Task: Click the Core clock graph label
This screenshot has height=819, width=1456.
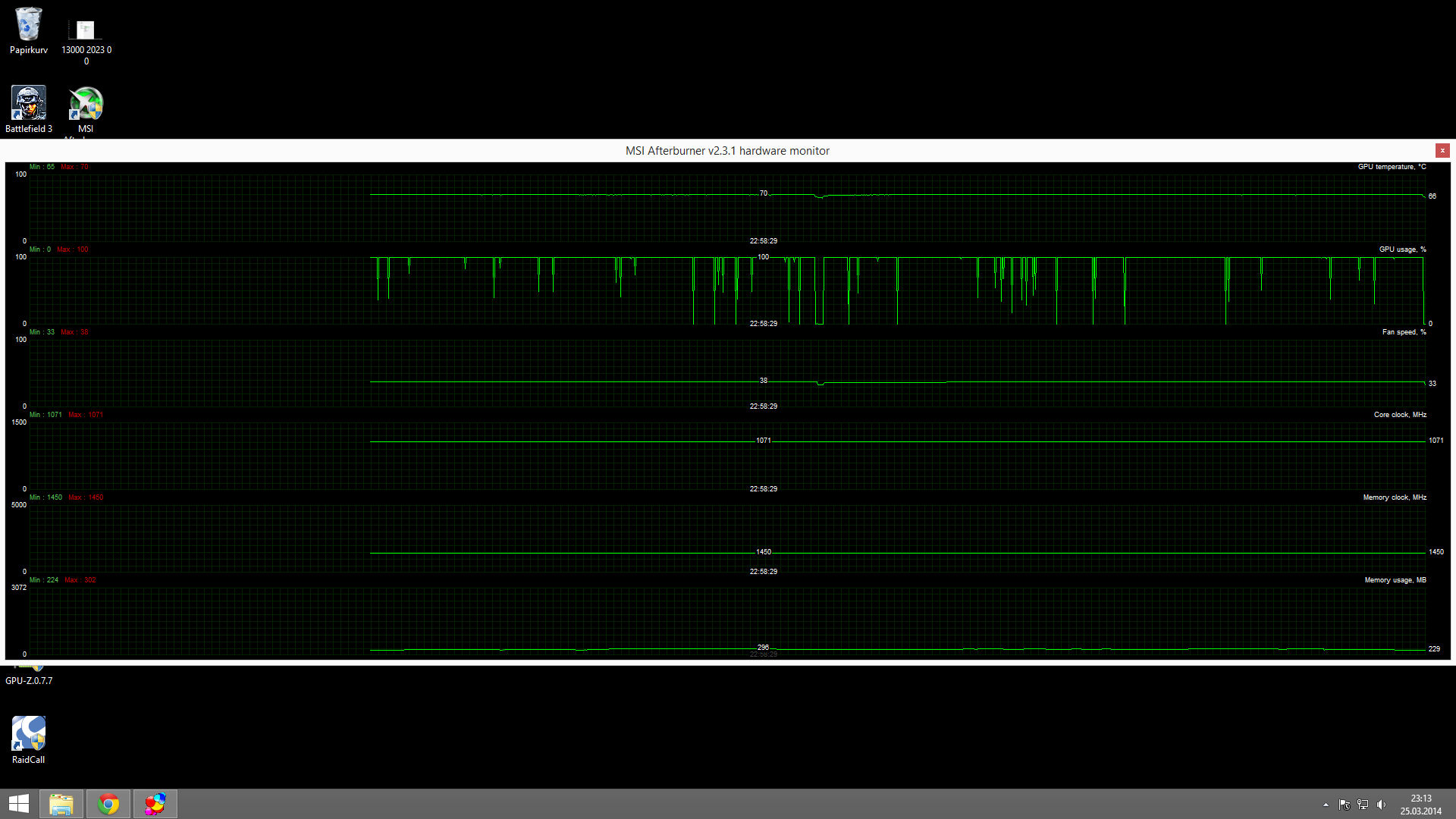Action: [1400, 415]
